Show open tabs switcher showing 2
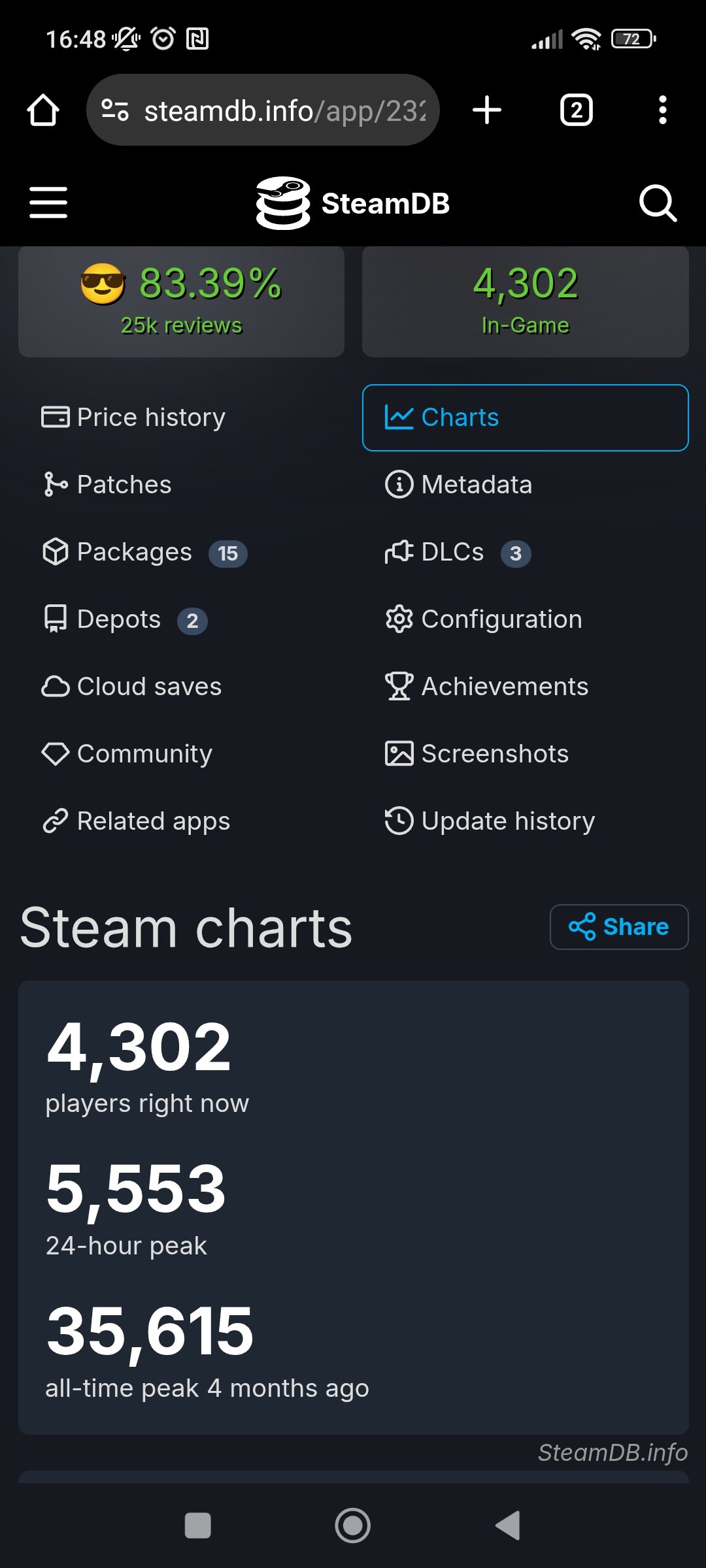706x1568 pixels. coord(576,110)
